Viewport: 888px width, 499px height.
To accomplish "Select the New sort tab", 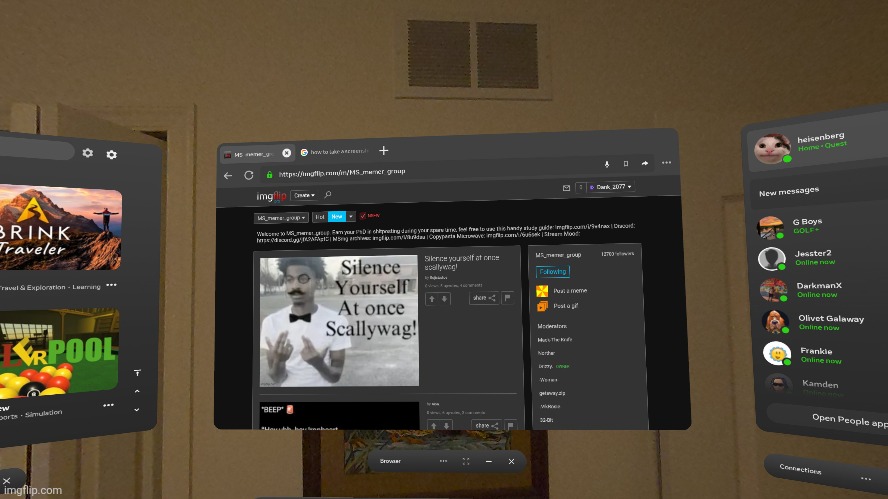I will click(x=337, y=216).
